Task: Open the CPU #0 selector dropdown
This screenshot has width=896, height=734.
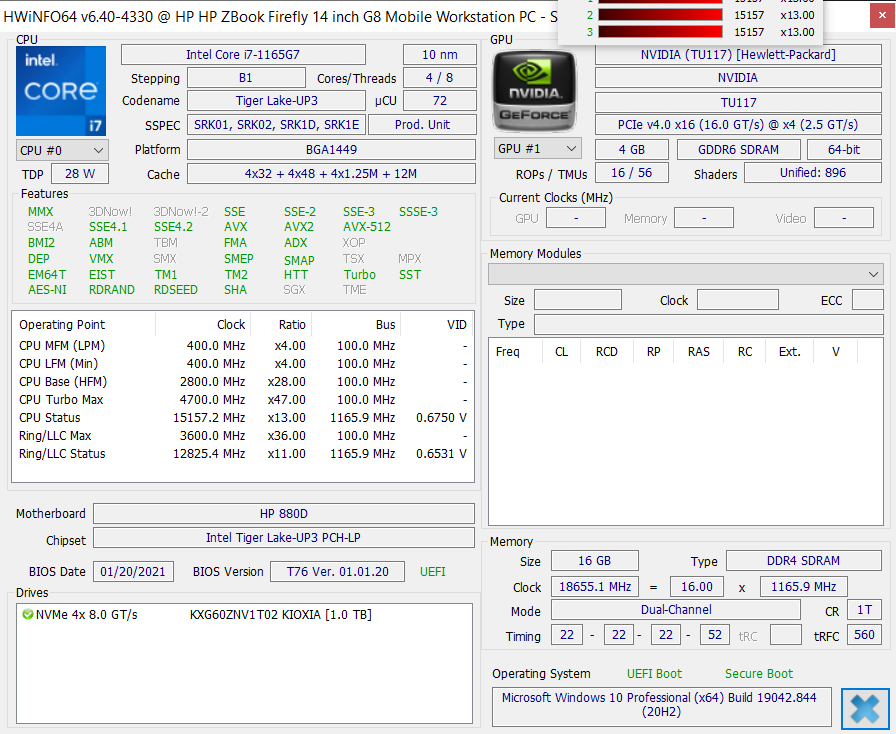Action: click(62, 150)
